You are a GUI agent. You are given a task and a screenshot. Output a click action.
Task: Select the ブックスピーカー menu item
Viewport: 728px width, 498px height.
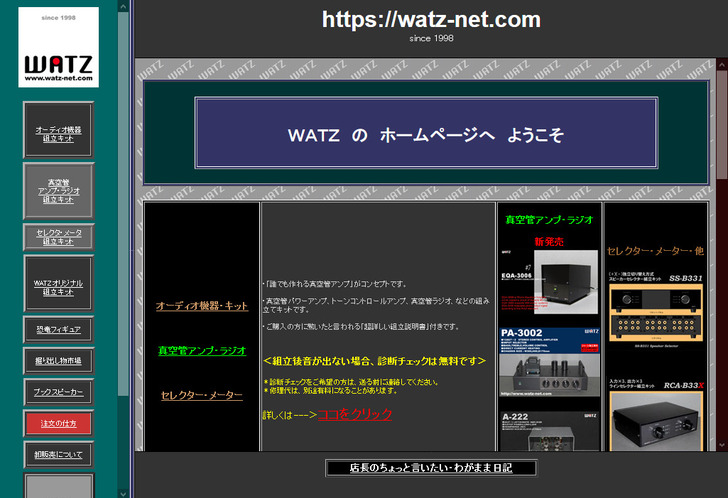(x=58, y=392)
